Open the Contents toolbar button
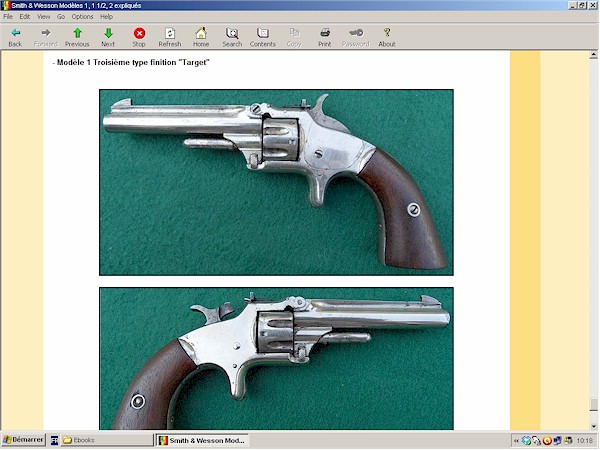 263,37
